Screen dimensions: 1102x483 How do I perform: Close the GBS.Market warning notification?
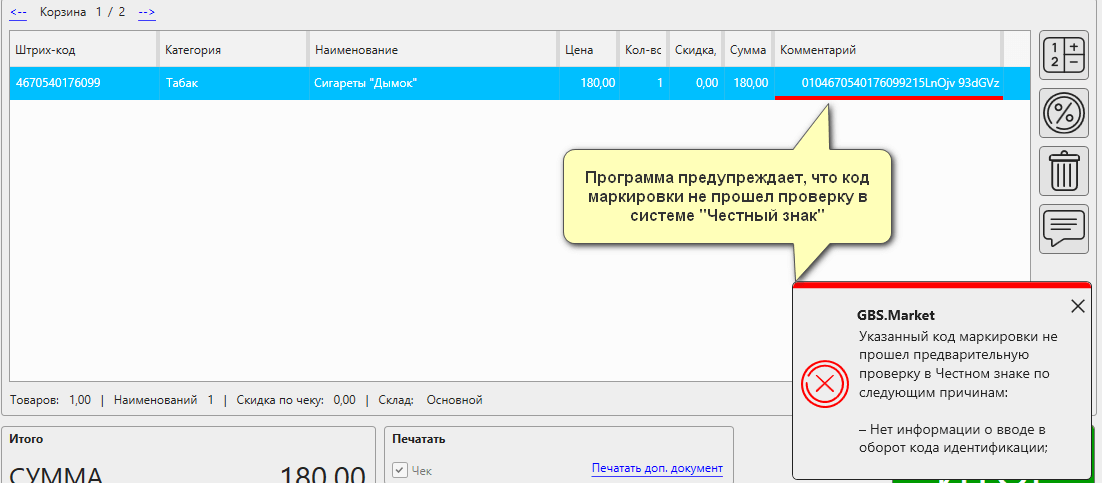click(1077, 307)
